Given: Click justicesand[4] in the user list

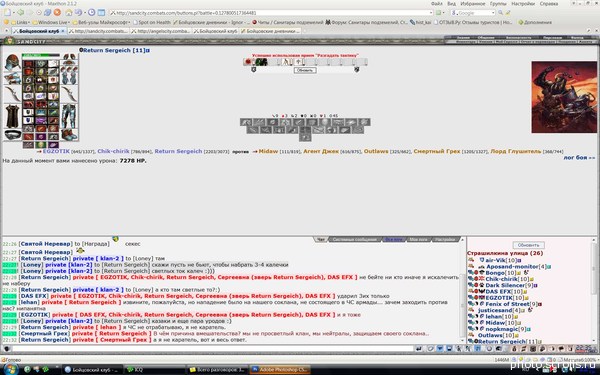Looking at the screenshot, I should (499, 310).
